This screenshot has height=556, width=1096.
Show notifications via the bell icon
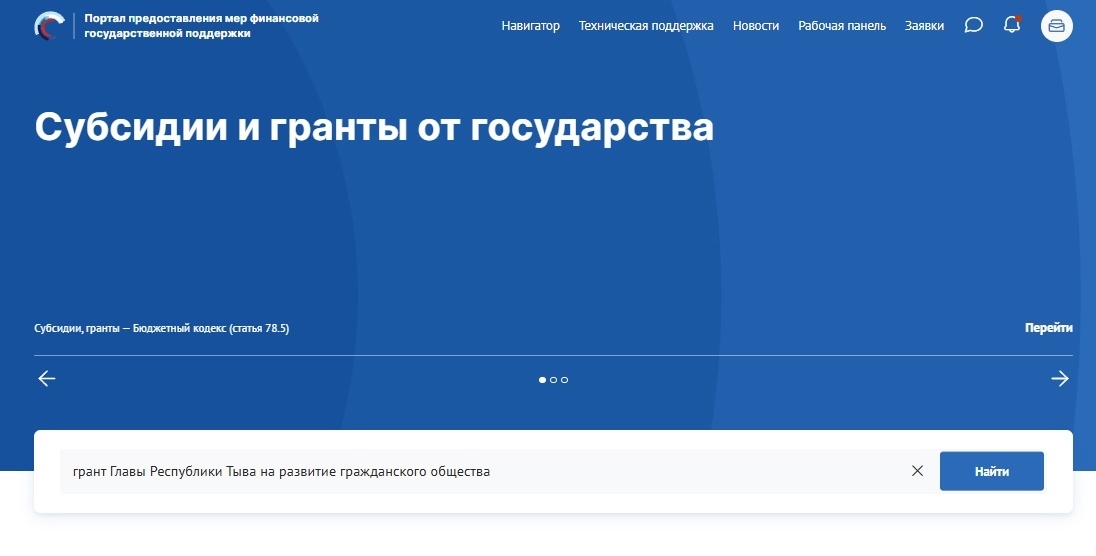coord(1011,26)
